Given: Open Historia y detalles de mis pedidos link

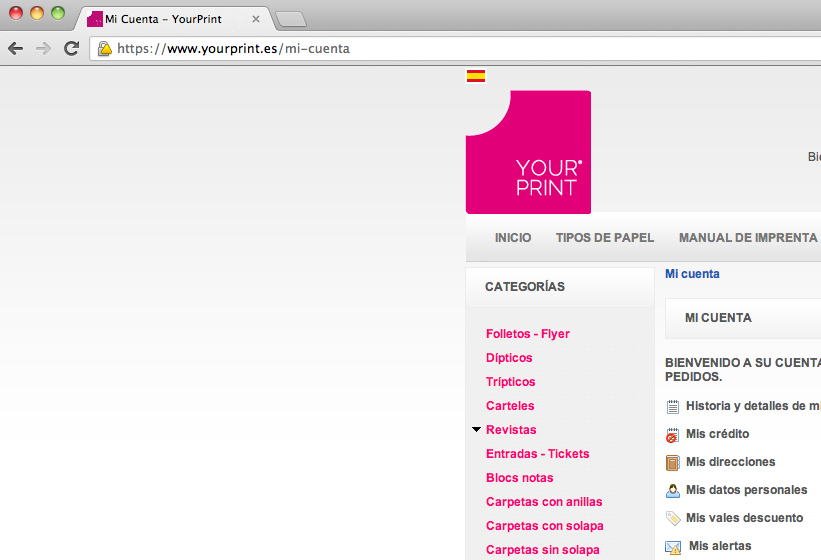Looking at the screenshot, I should pos(753,406).
